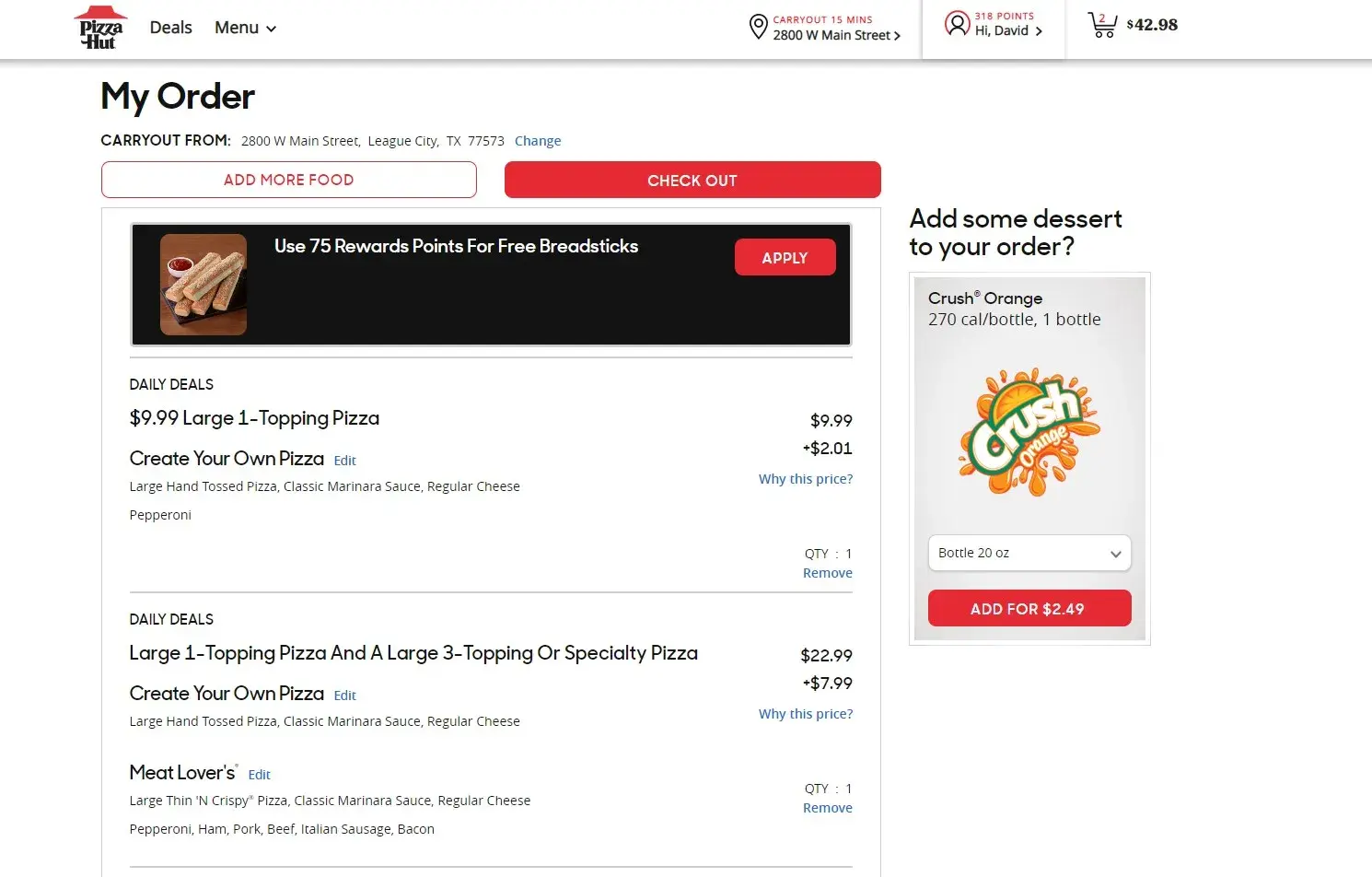Click the store location pin icon
The image size is (1372, 877).
coord(758,27)
